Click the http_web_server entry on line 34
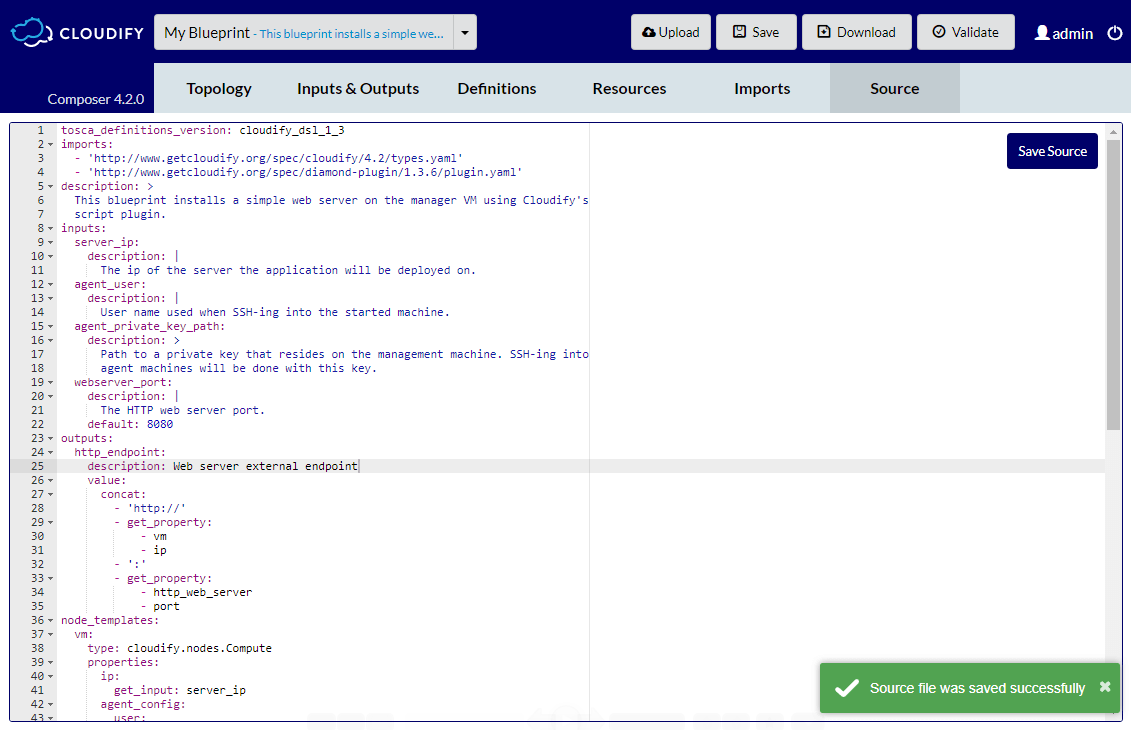 203,592
